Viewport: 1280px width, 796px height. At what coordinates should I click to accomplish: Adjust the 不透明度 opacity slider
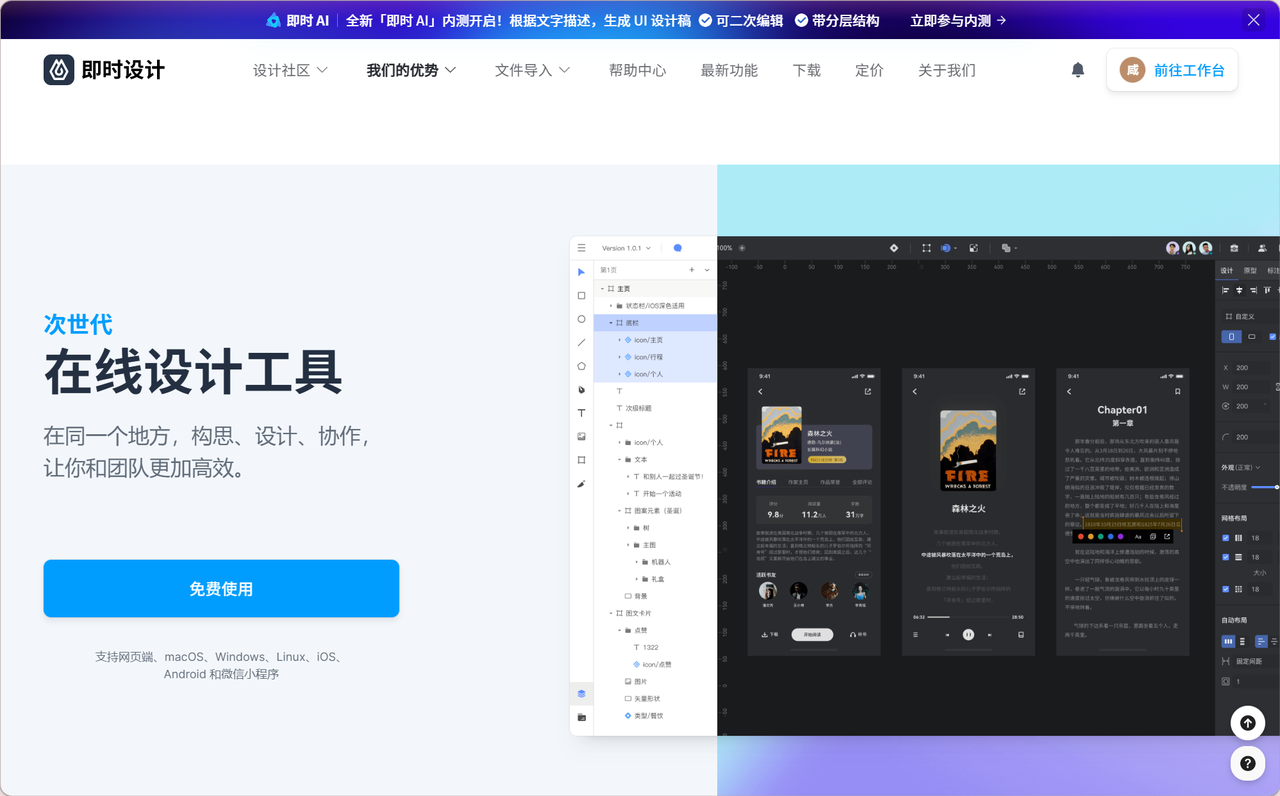pyautogui.click(x=1264, y=487)
